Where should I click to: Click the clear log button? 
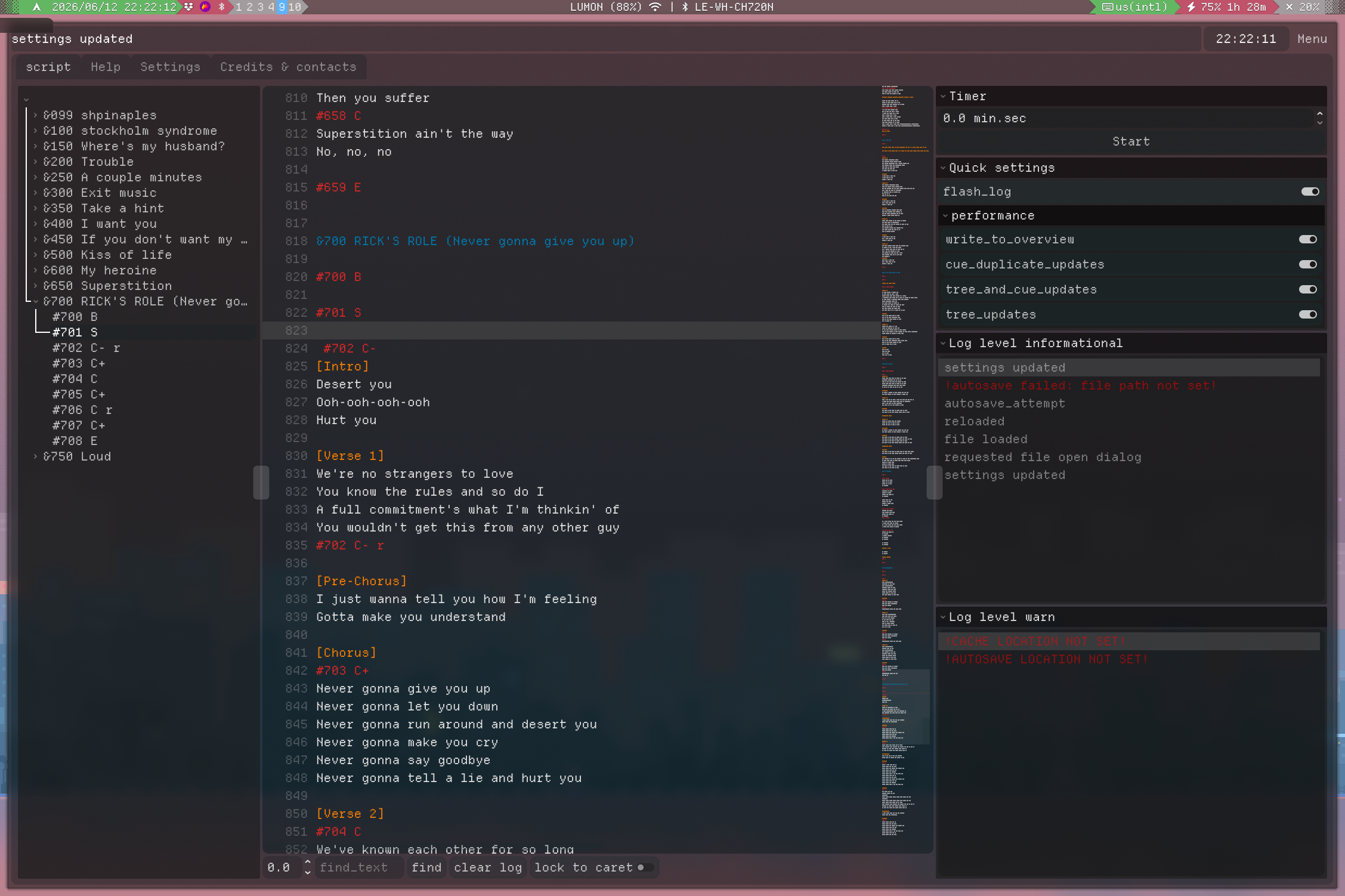pyautogui.click(x=488, y=867)
